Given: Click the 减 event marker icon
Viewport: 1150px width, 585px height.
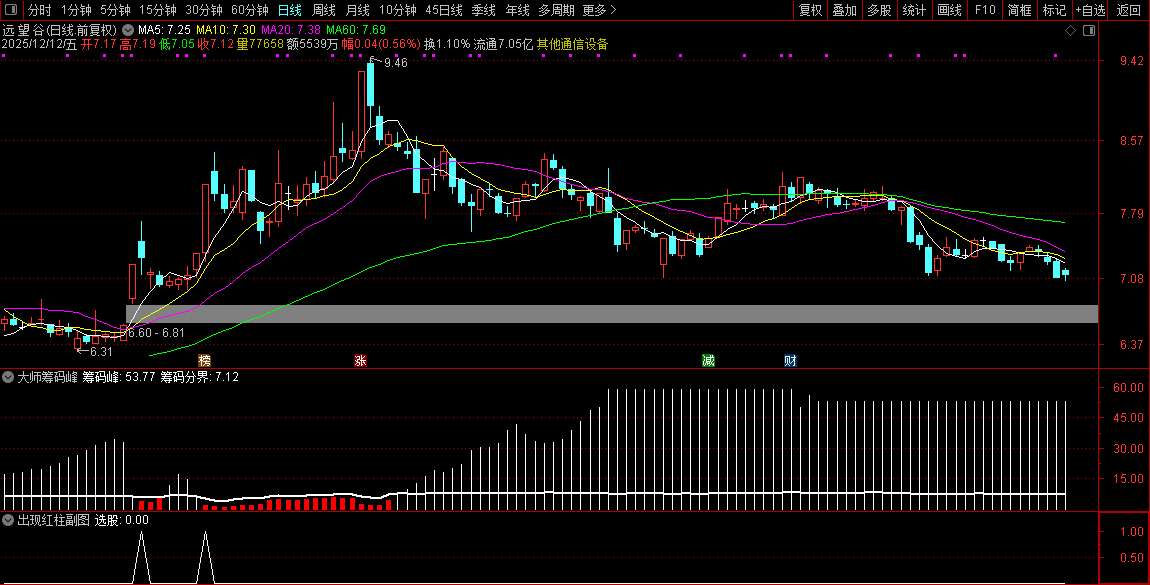Looking at the screenshot, I should pyautogui.click(x=708, y=360).
